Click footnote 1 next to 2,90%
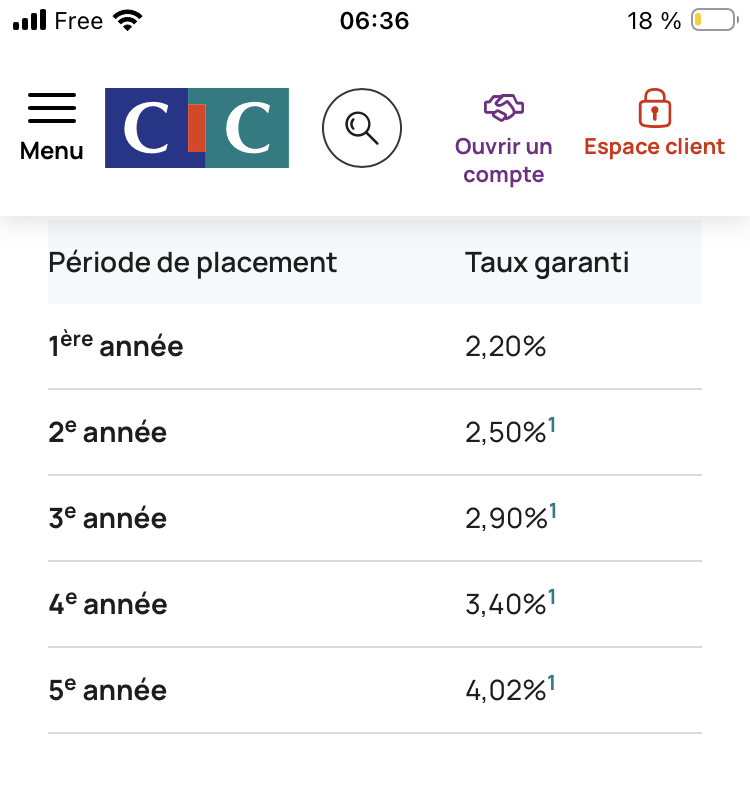 click(553, 512)
